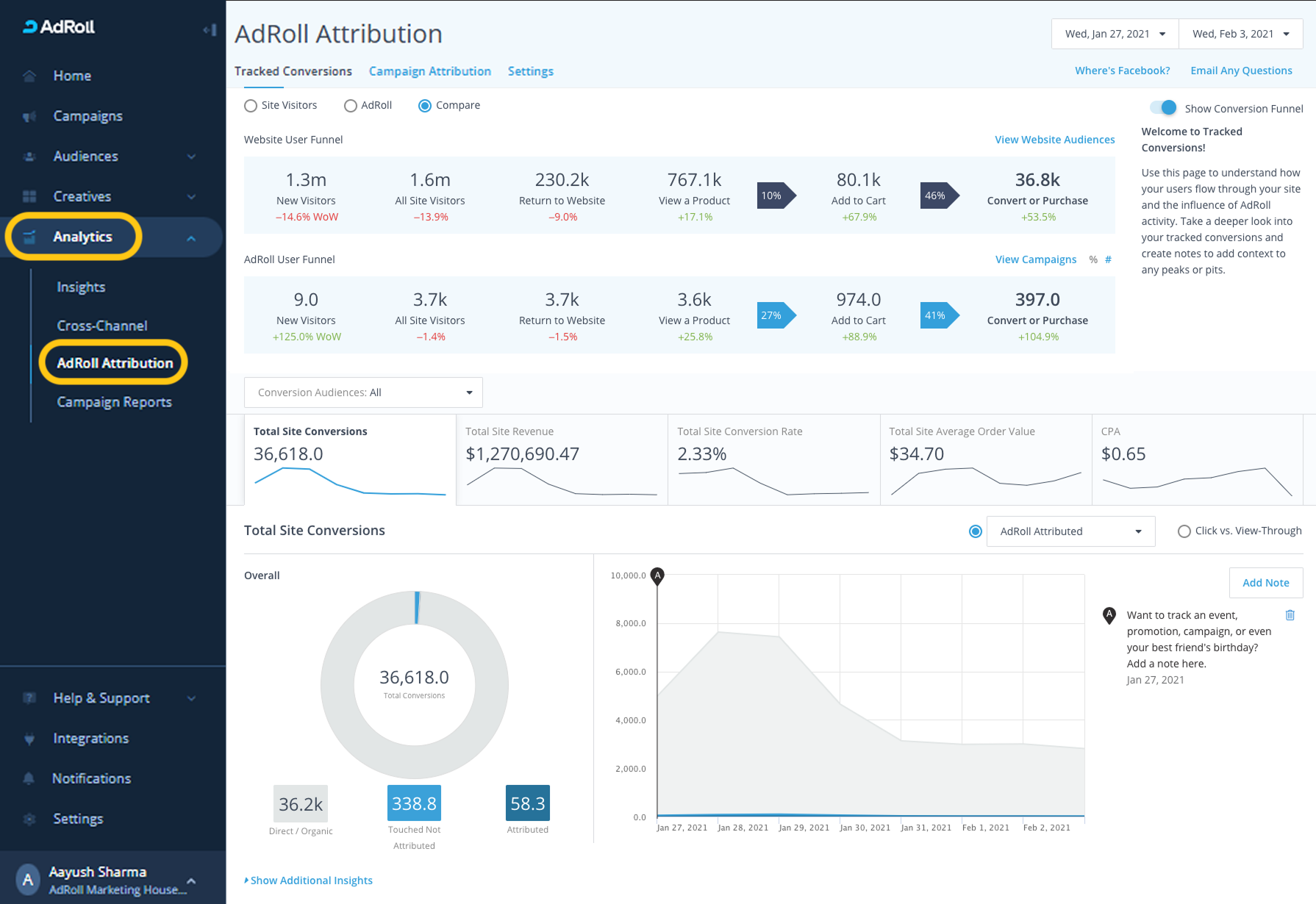1316x904 pixels.
Task: Switch funnel display to number (#) view
Action: (x=1108, y=259)
